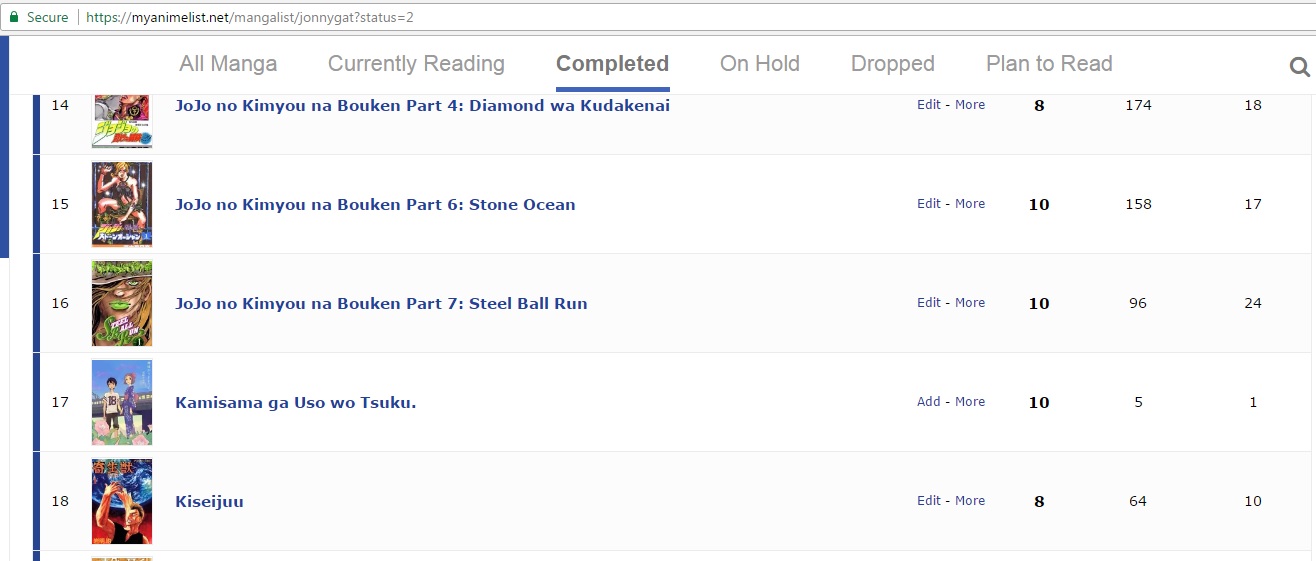Viewport: 1316px width, 561px height.
Task: Show the Dropped manga tab
Action: [x=892, y=64]
